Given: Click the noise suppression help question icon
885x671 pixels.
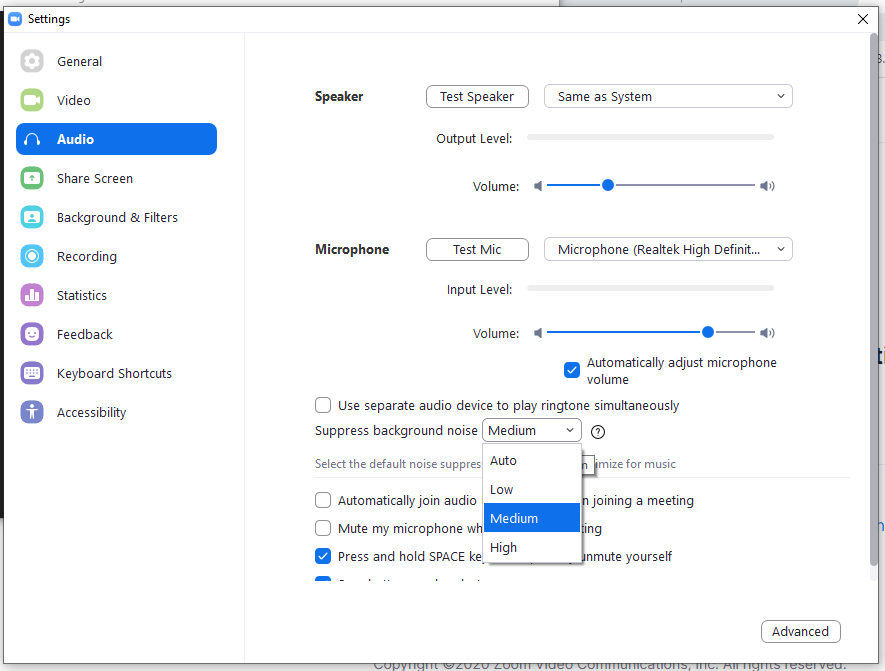Looking at the screenshot, I should point(598,432).
